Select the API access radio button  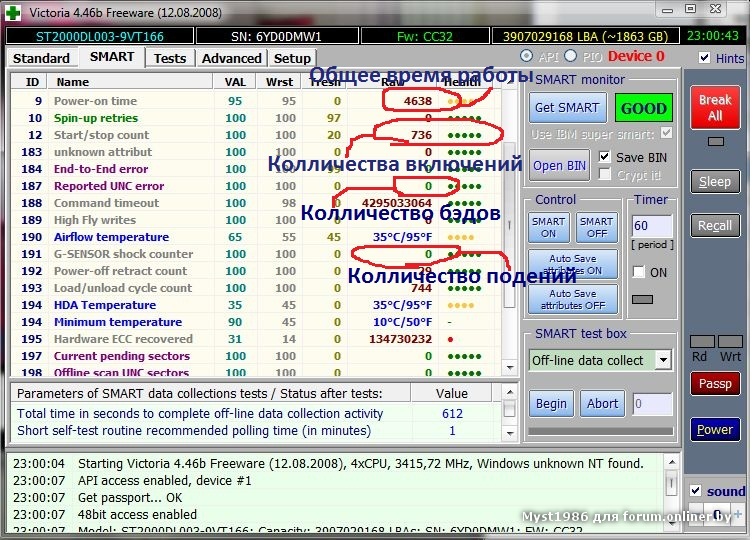pos(527,56)
